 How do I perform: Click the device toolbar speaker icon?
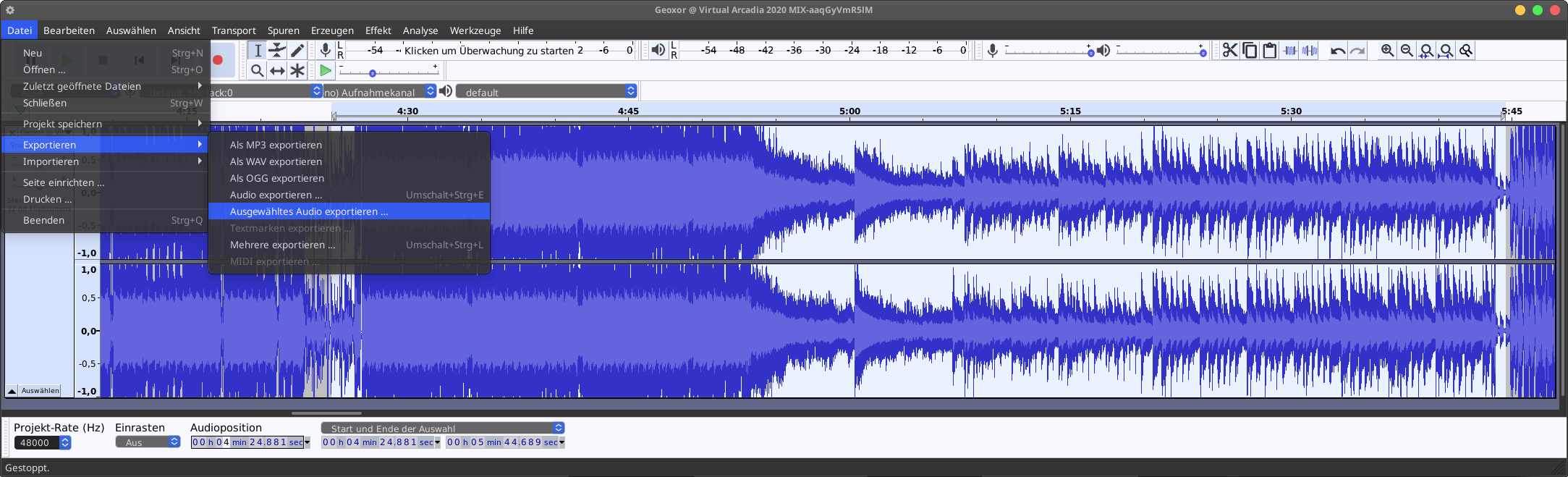click(446, 90)
